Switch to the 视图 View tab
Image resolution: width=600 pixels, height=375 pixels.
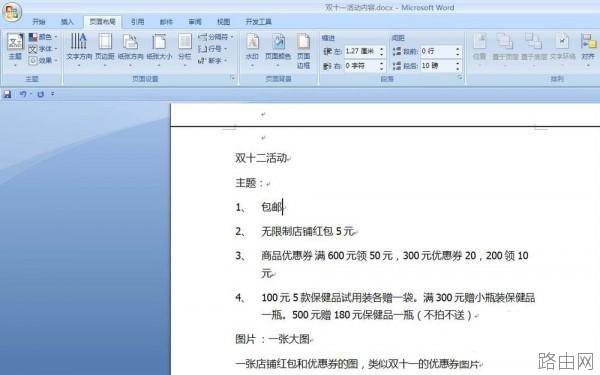coord(223,22)
